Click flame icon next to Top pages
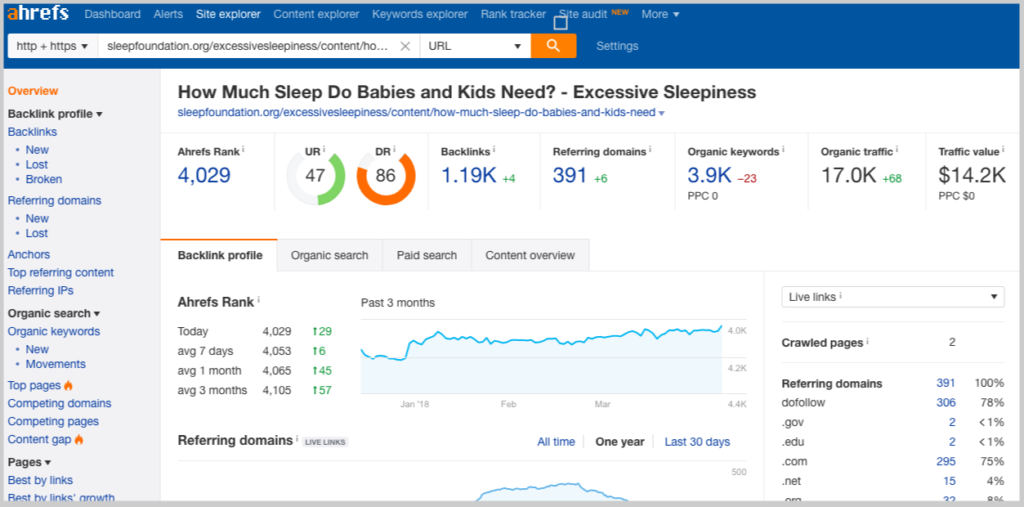1024x507 pixels. pos(69,385)
